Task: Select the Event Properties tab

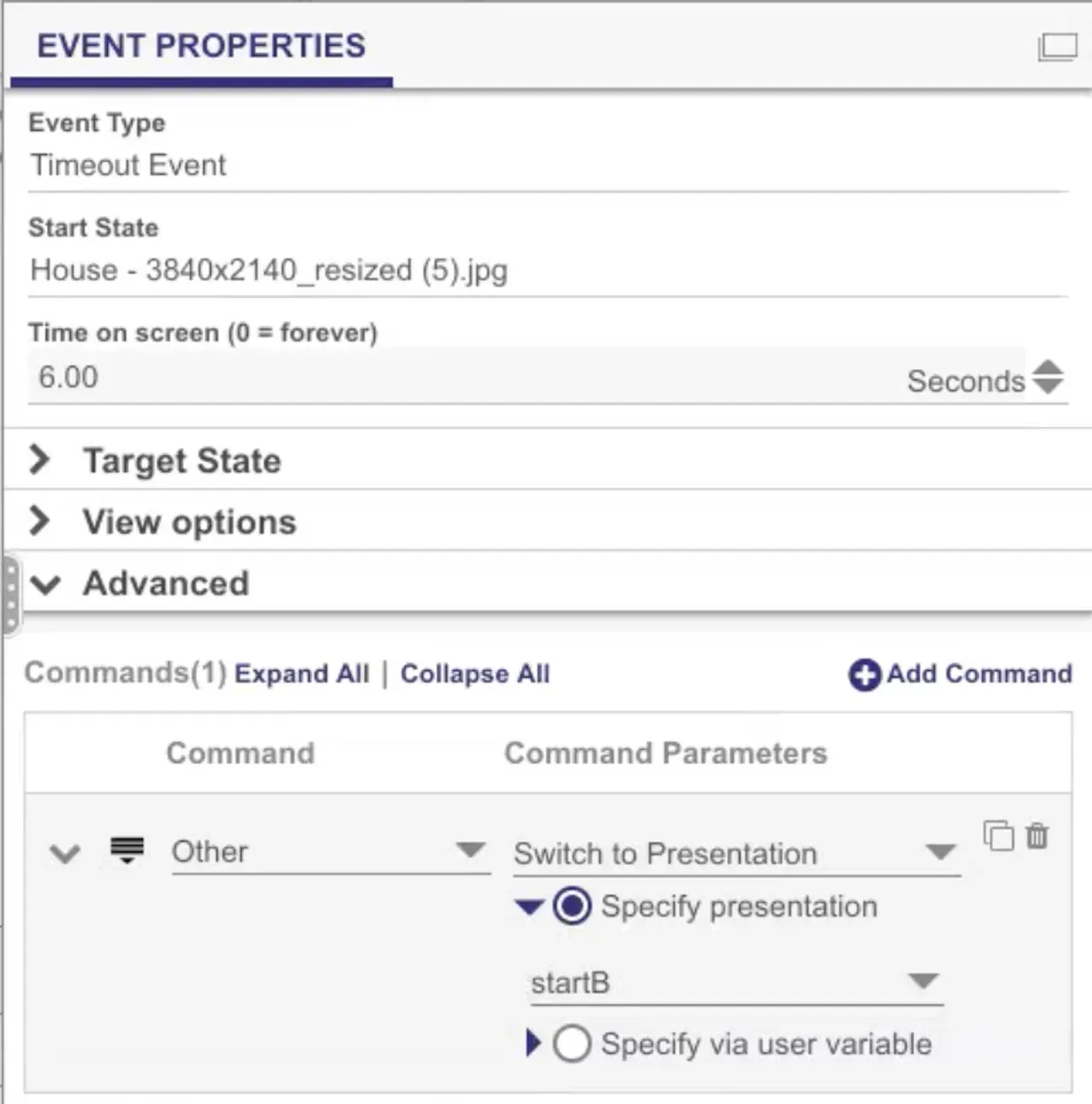Action: click(x=201, y=46)
